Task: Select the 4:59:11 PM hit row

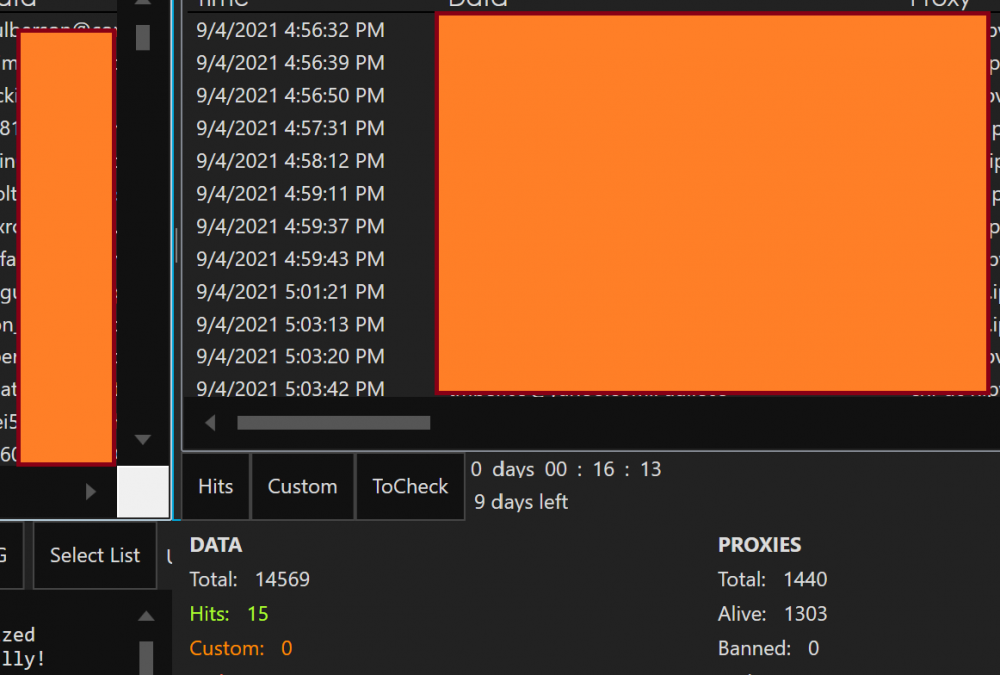Action: pyautogui.click(x=290, y=193)
